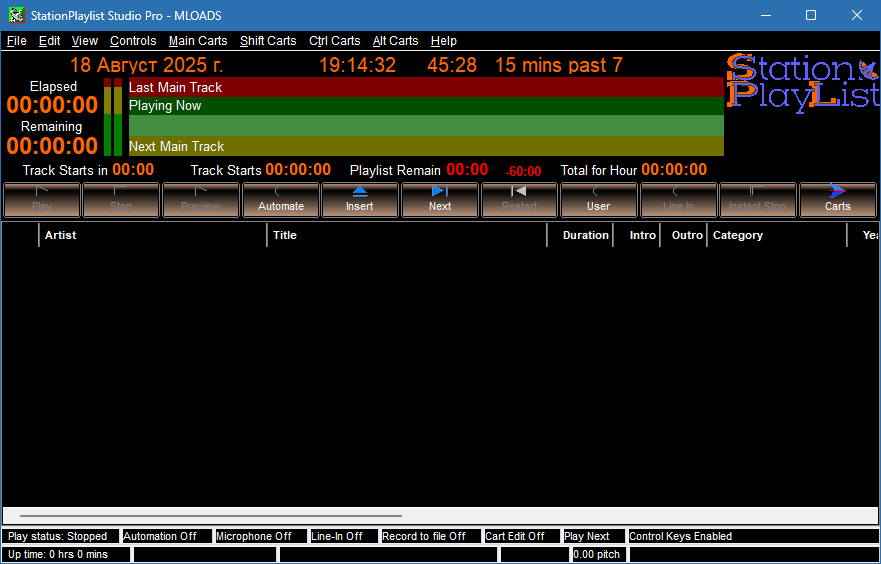Open the Ctrl Carts menu

point(334,41)
